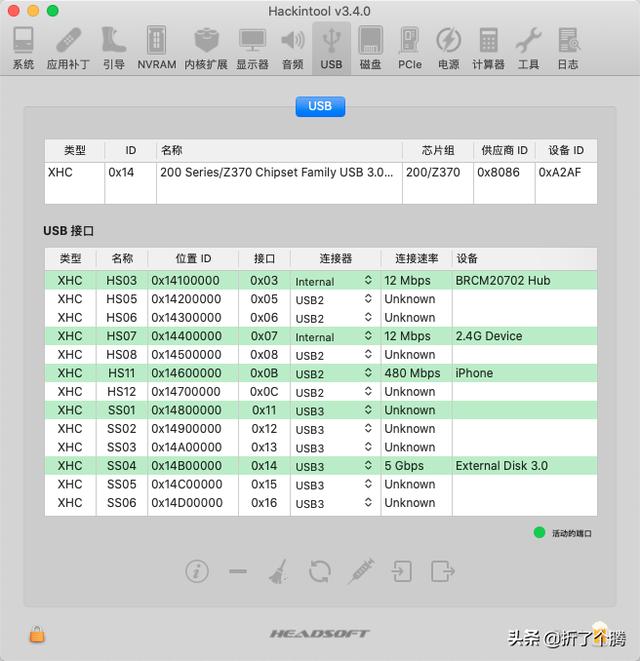Open the 音频 audio section

(x=293, y=48)
